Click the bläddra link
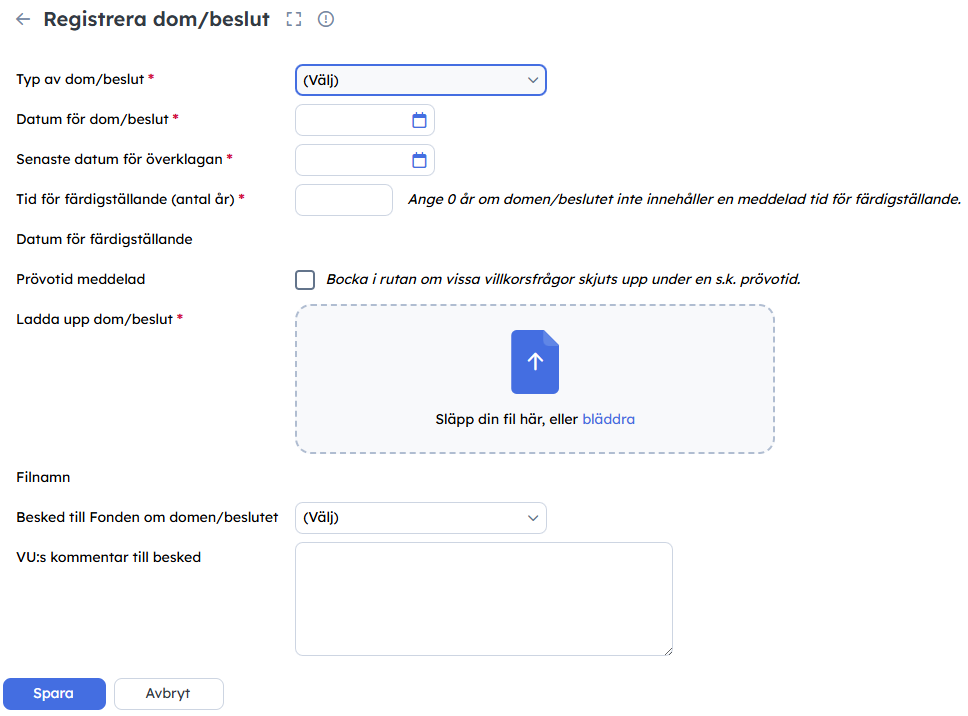Viewport: 968px width, 716px height. pos(608,420)
